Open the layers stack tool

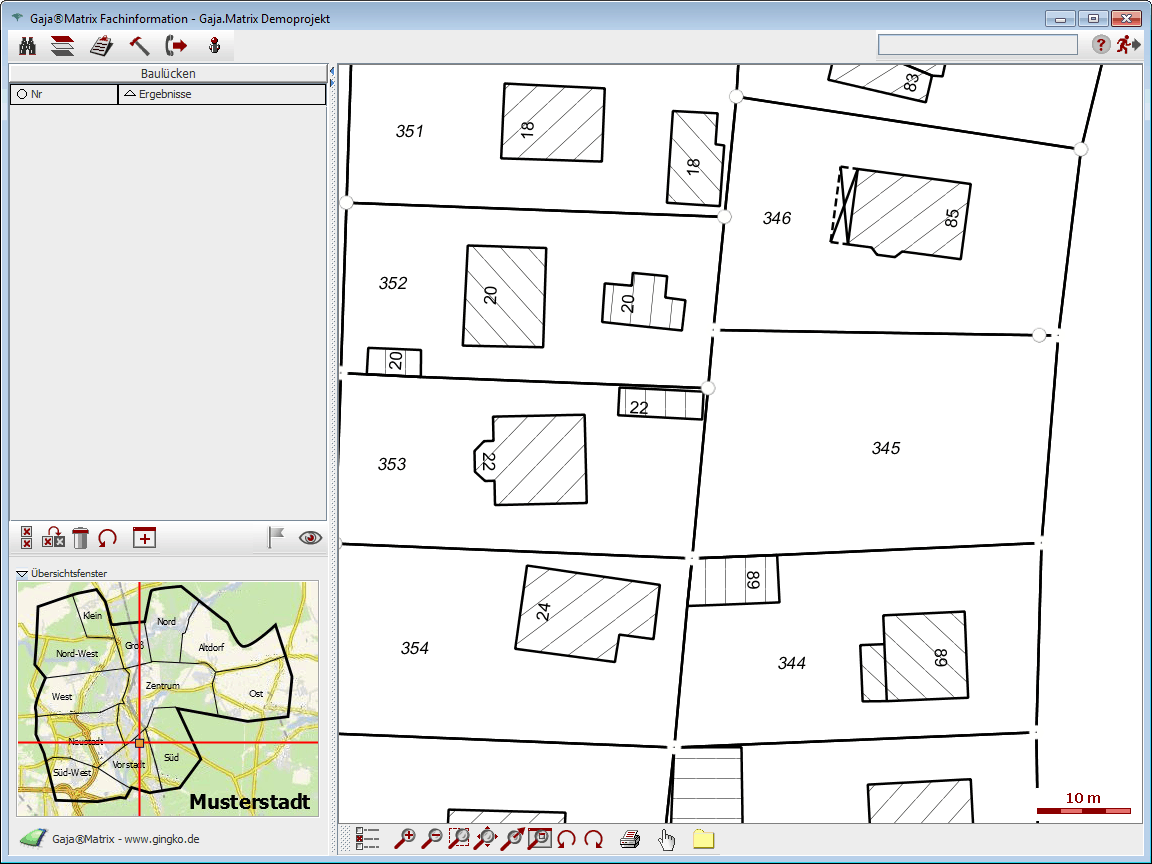click(63, 45)
